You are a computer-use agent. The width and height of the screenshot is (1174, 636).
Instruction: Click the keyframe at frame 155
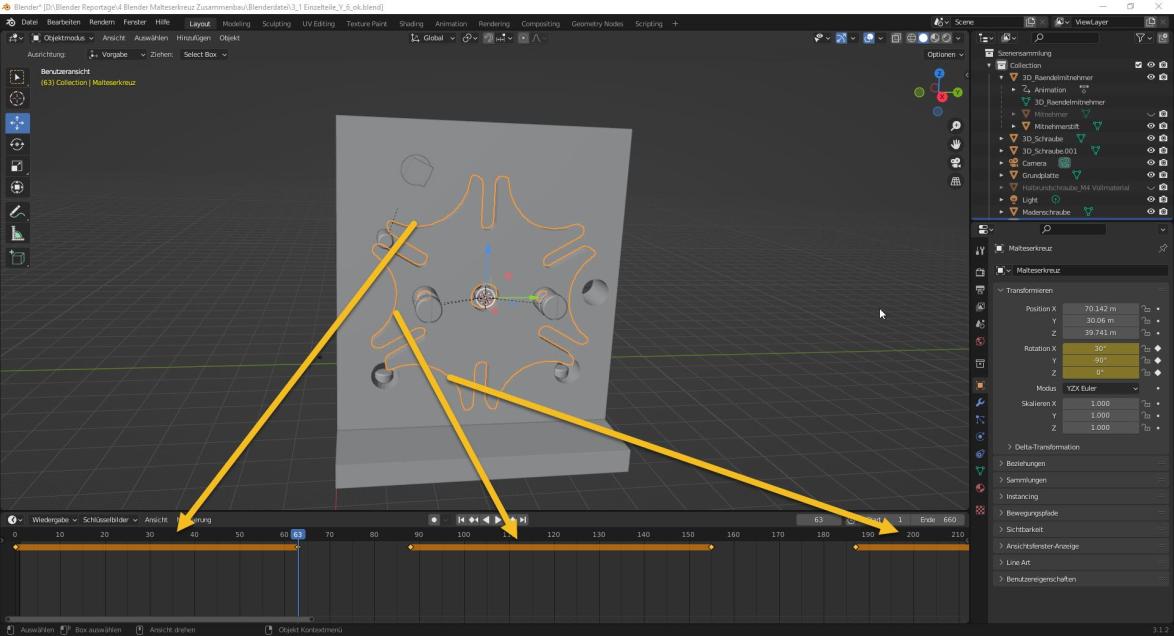click(711, 547)
